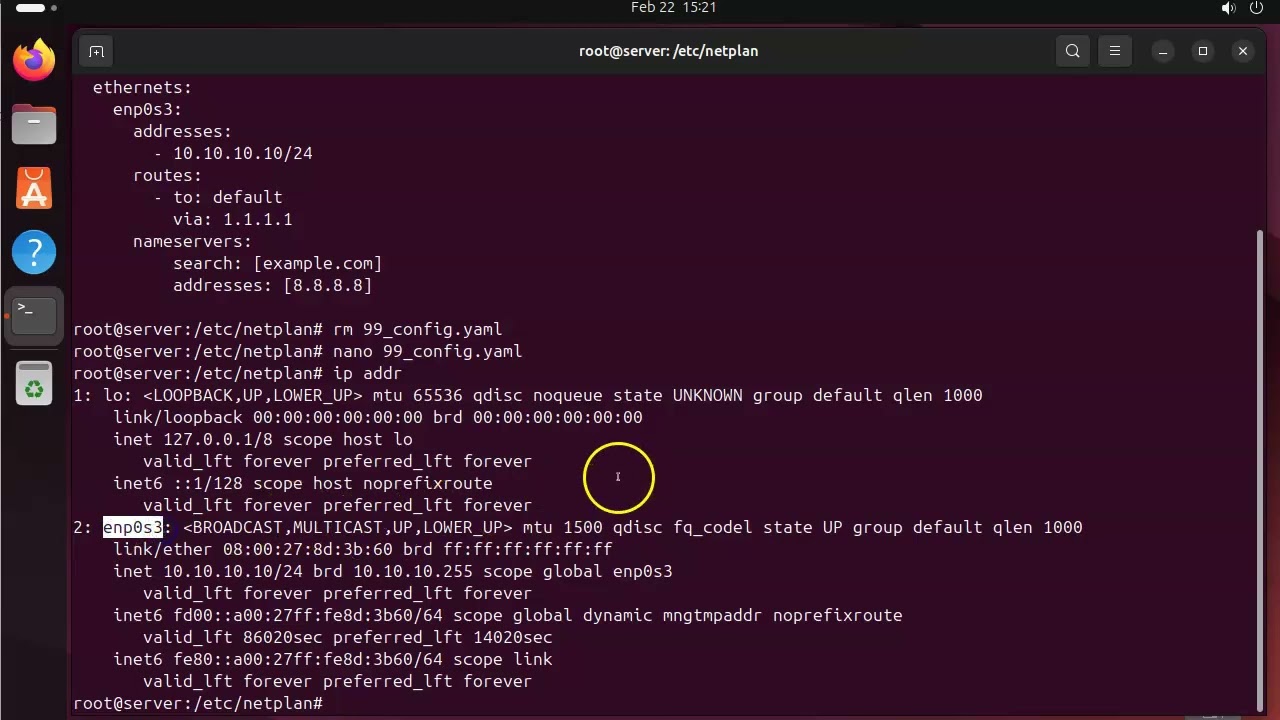Click the highlighted enp0s3 interface name
The width and height of the screenshot is (1280, 720).
click(x=133, y=527)
